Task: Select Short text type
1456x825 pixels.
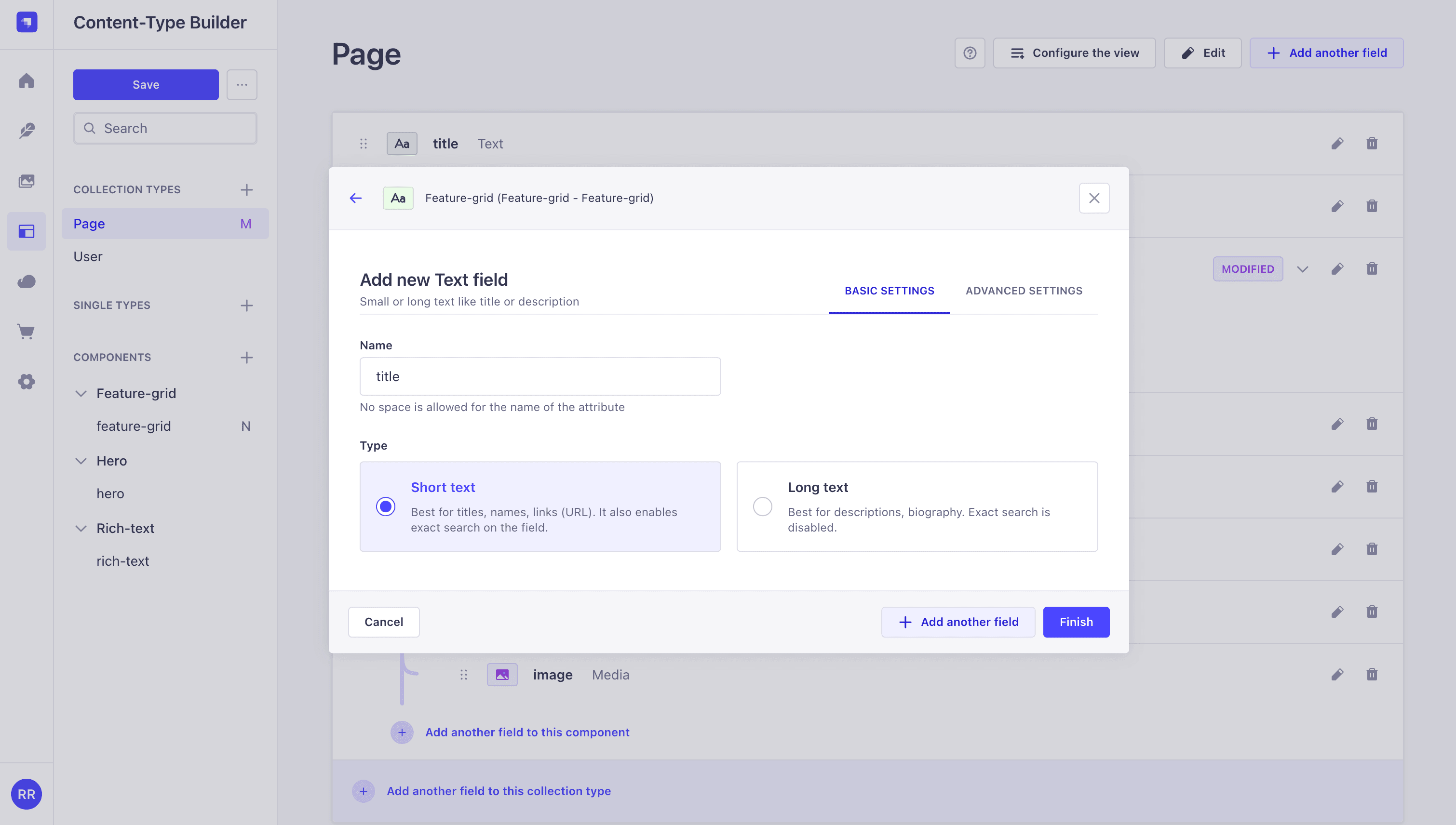Action: (x=540, y=506)
